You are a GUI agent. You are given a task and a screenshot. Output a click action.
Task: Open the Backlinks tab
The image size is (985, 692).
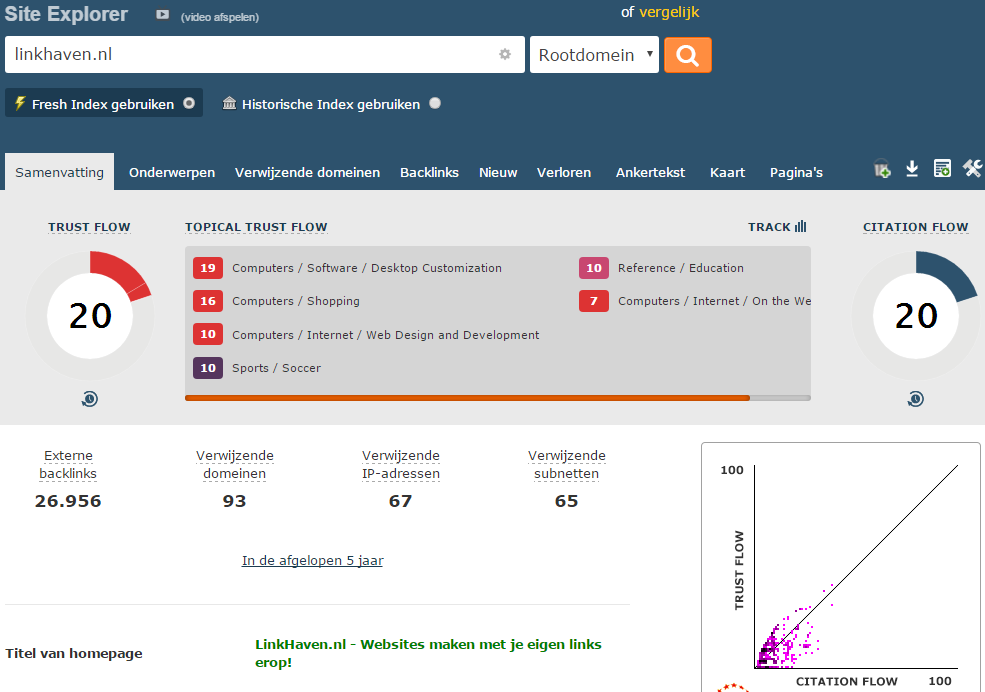click(430, 173)
